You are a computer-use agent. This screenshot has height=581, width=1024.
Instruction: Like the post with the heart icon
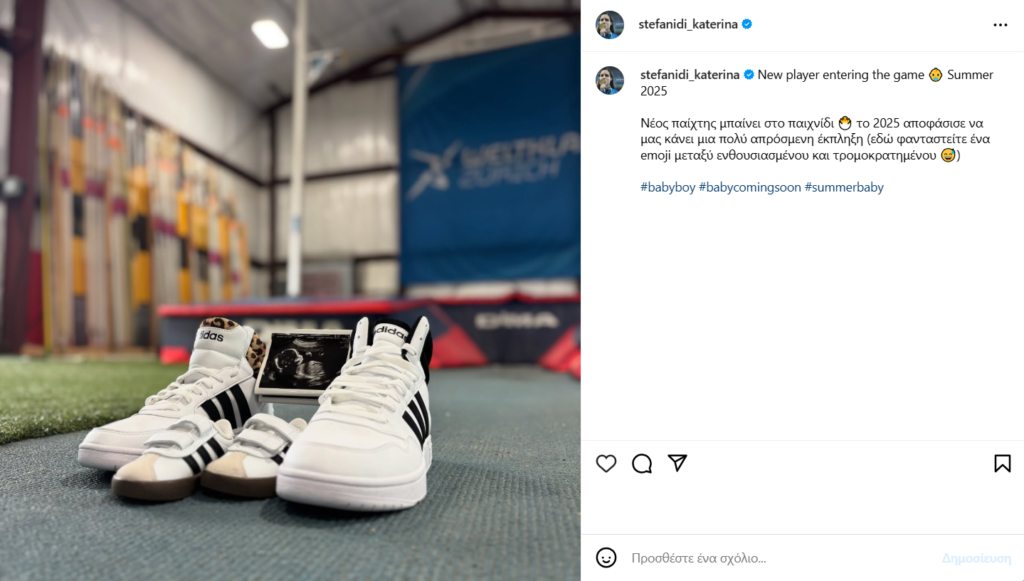pos(606,463)
